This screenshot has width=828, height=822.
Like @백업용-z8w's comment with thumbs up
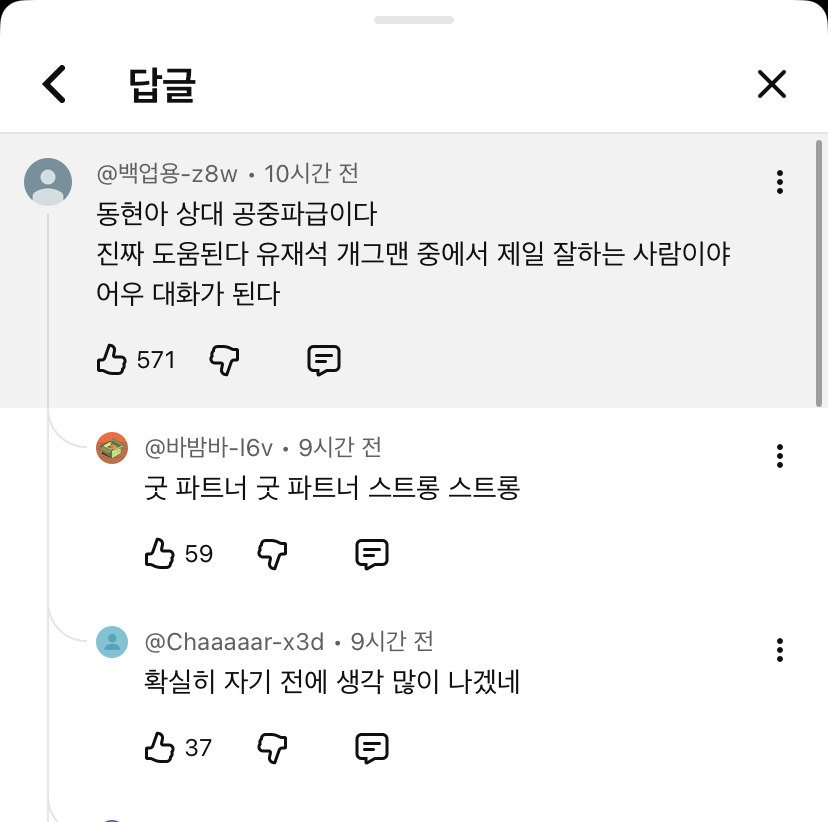click(110, 360)
